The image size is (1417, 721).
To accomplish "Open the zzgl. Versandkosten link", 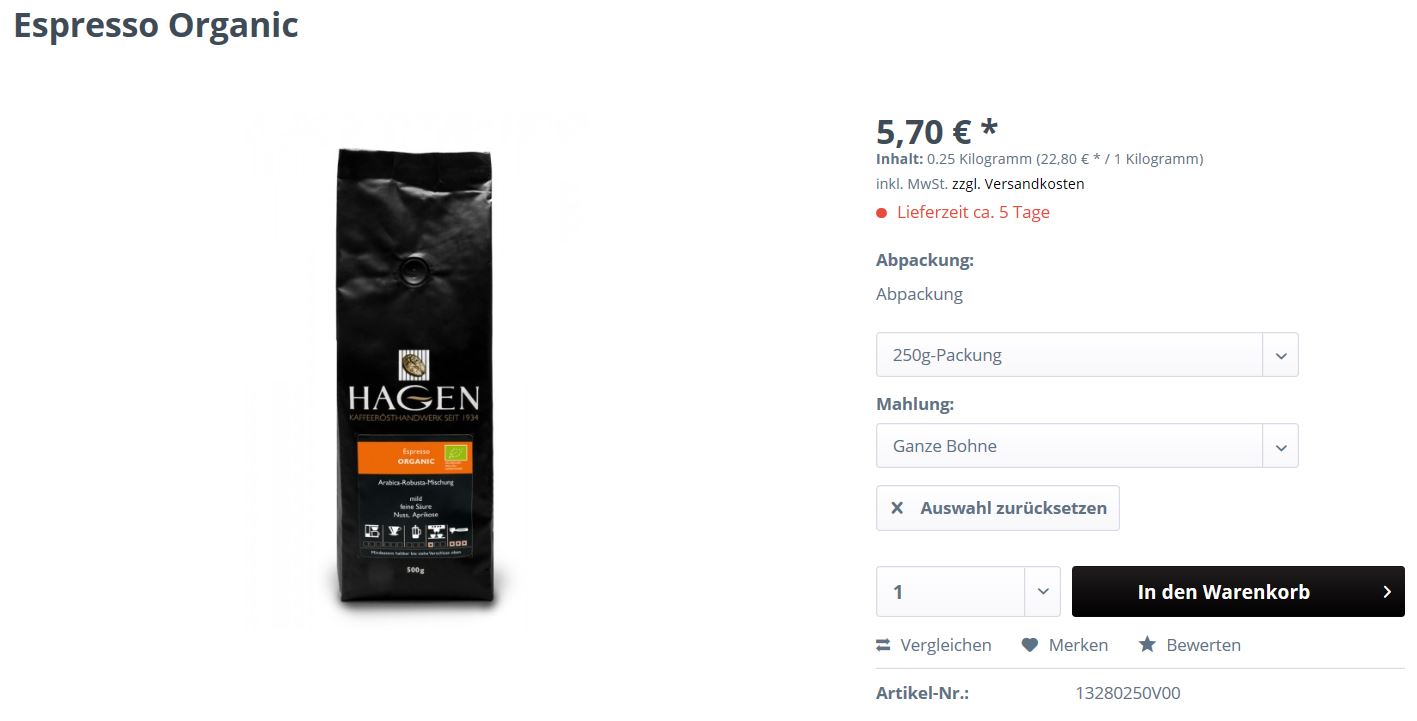I will 1018,184.
